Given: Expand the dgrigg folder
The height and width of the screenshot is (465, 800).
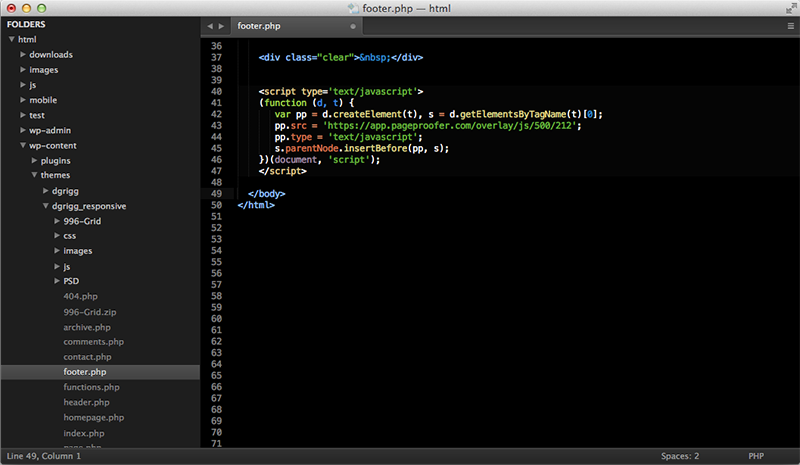Looking at the screenshot, I should (x=46, y=190).
